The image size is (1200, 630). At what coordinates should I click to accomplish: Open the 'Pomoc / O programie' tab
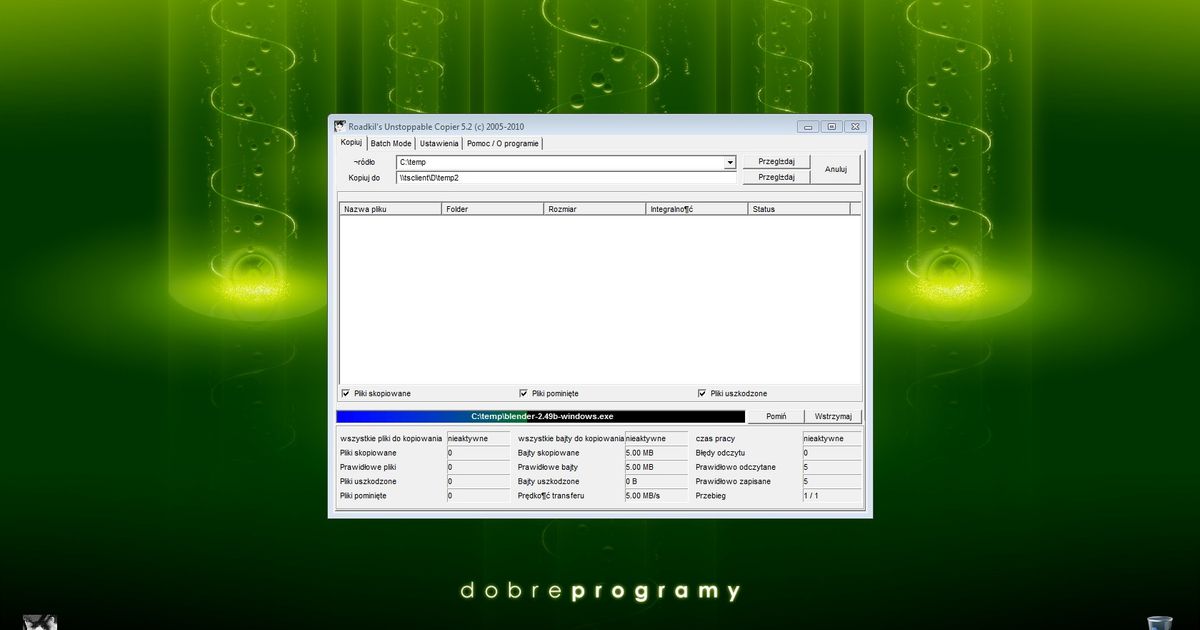tap(503, 143)
